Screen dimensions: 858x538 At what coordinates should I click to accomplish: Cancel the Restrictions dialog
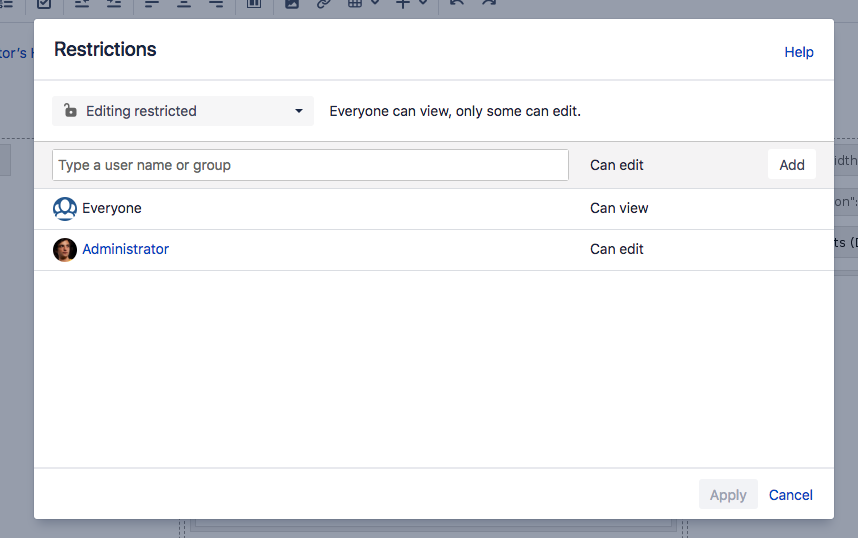pyautogui.click(x=790, y=495)
